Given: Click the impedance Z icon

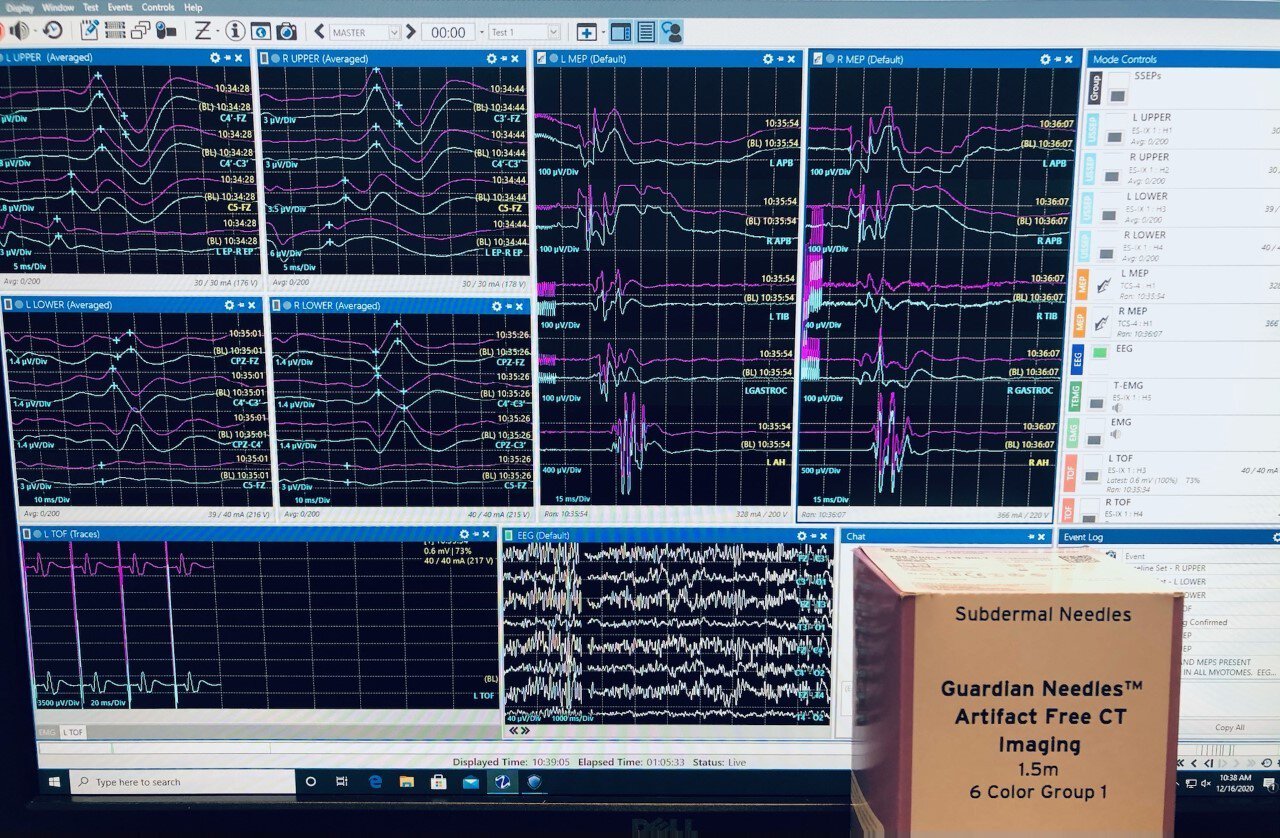Looking at the screenshot, I should click(202, 32).
